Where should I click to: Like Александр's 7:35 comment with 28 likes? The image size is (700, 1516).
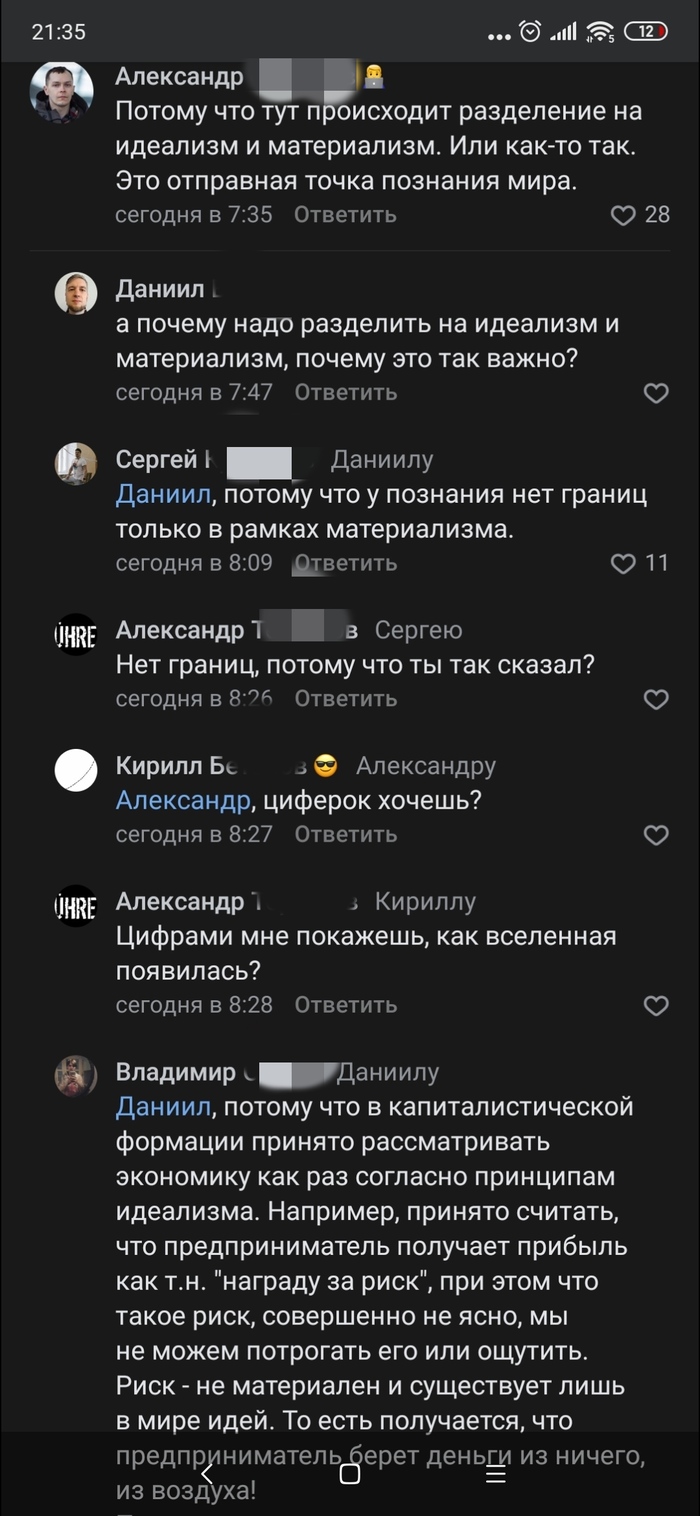pos(623,215)
